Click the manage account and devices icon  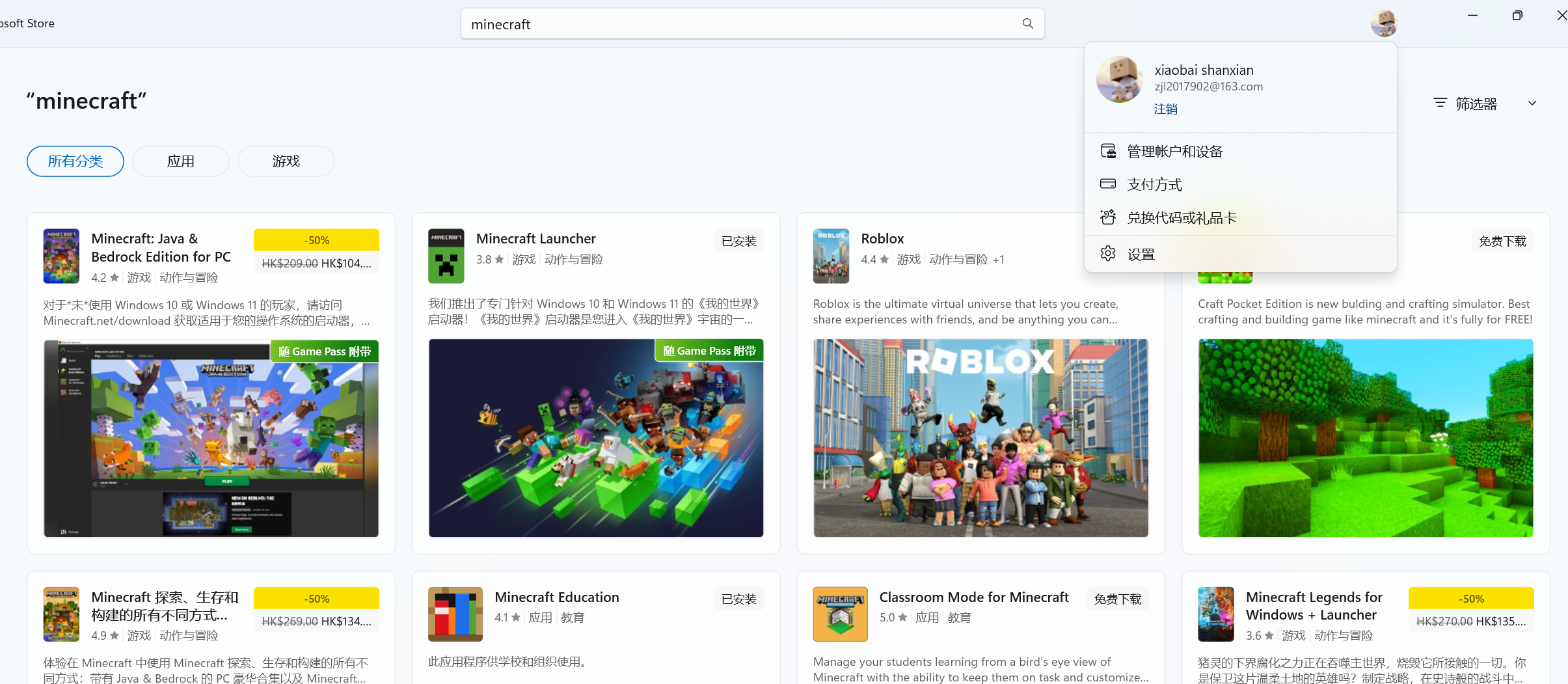click(x=1108, y=151)
